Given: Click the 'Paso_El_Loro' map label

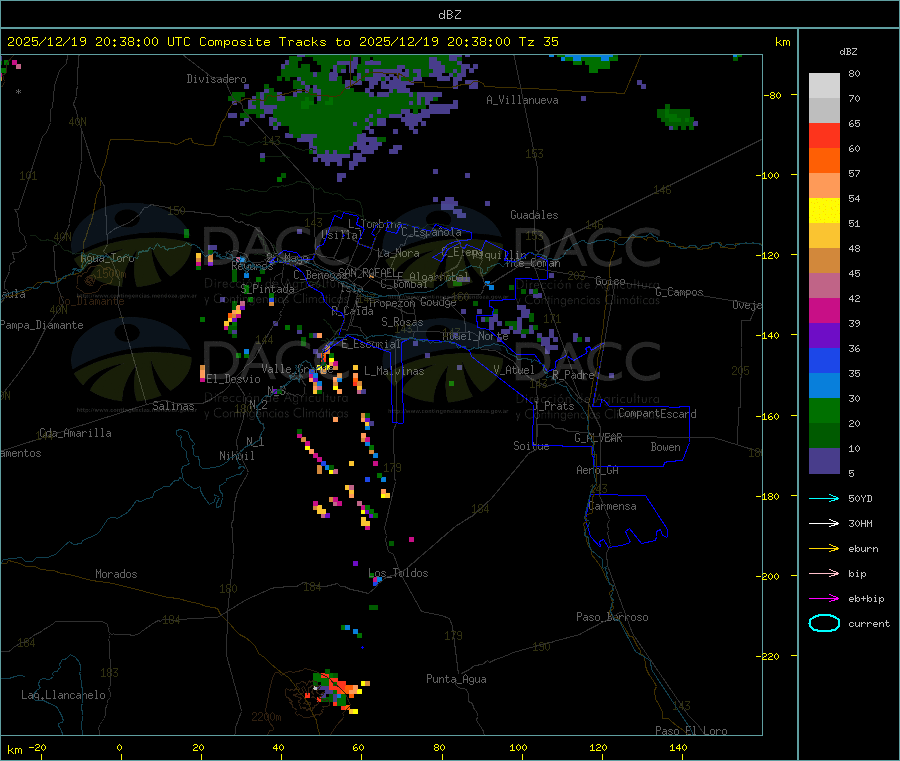Looking at the screenshot, I should coord(691,731).
